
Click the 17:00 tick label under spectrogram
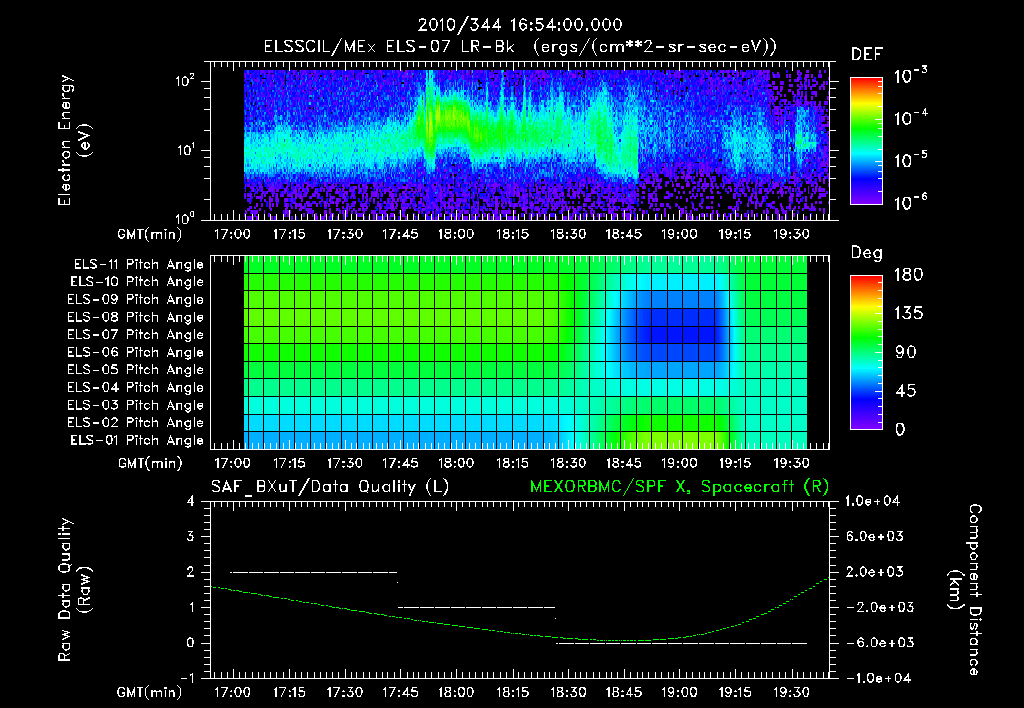click(x=232, y=234)
